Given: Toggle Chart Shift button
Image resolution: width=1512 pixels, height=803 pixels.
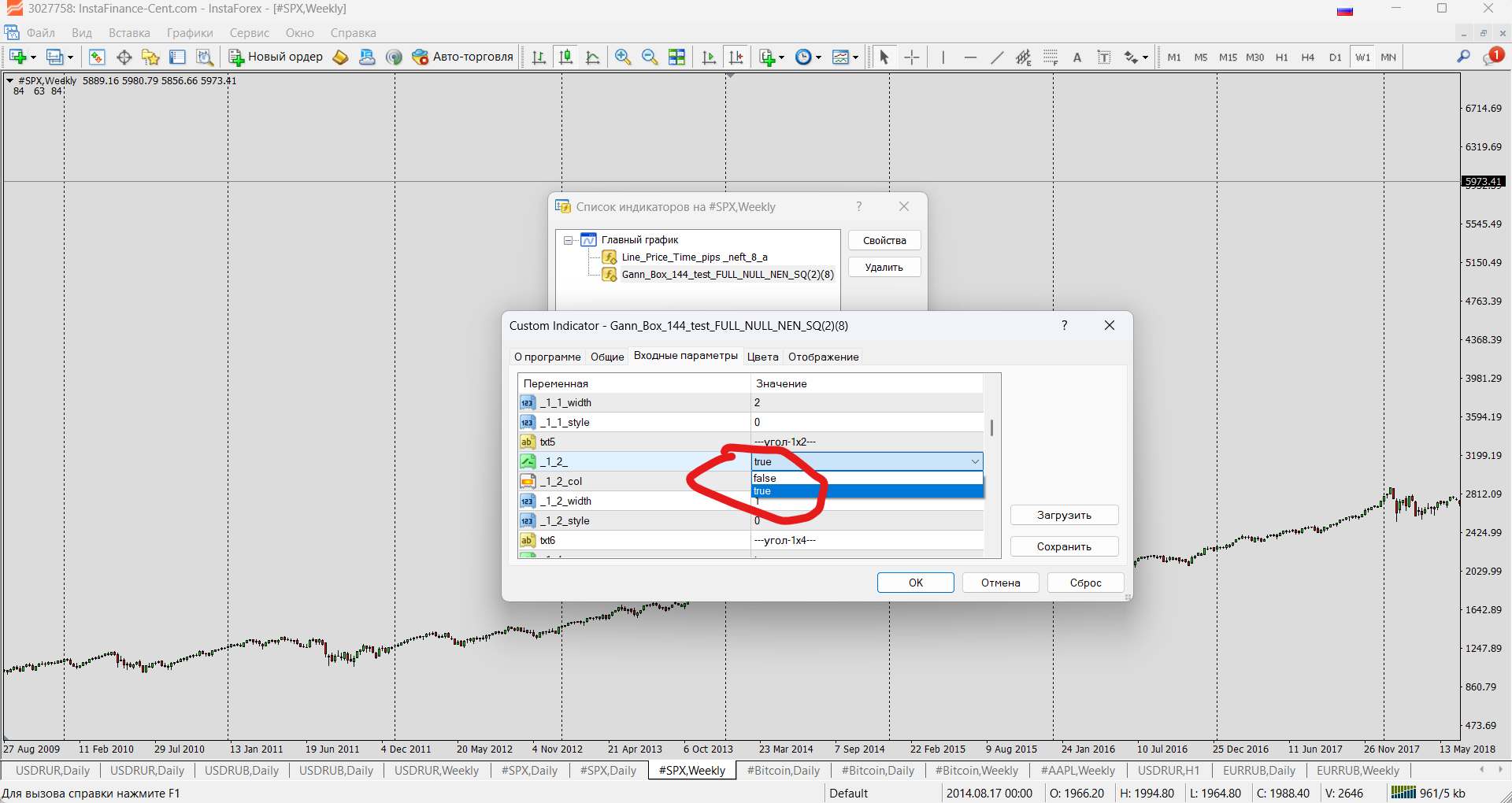Looking at the screenshot, I should click(x=736, y=57).
